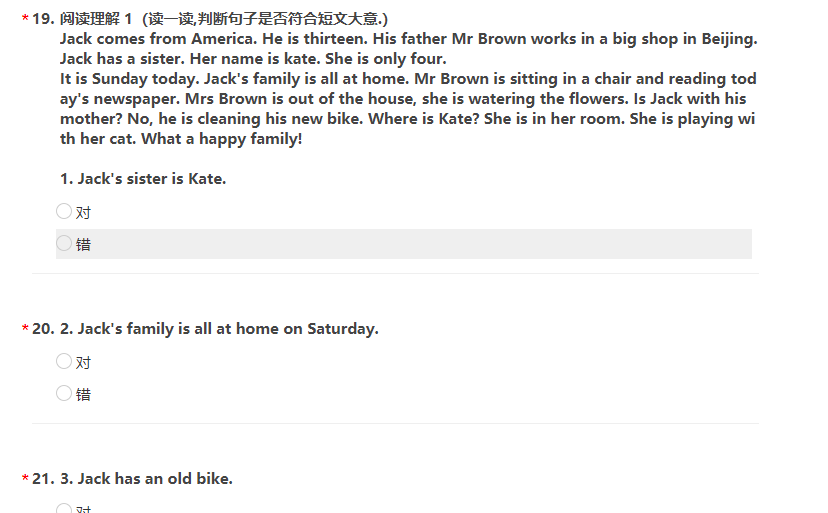This screenshot has width=828, height=513.
Task: Click the 错 label text in question 20
Action: (83, 394)
